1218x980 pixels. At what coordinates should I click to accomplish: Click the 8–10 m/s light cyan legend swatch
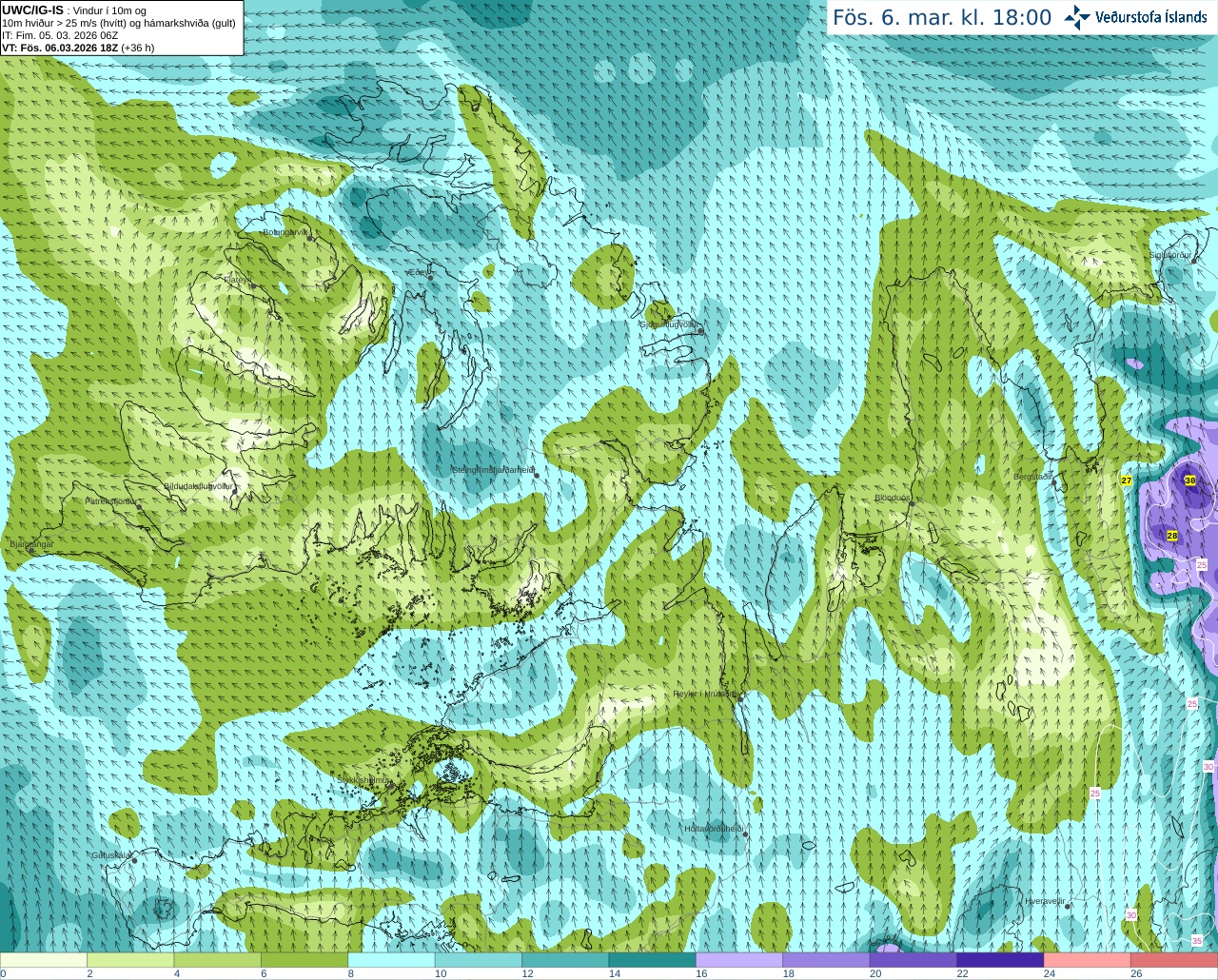(392, 960)
